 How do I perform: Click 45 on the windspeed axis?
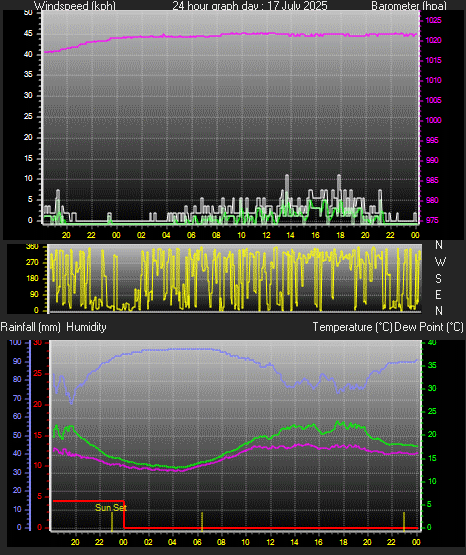pyautogui.click(x=28, y=34)
